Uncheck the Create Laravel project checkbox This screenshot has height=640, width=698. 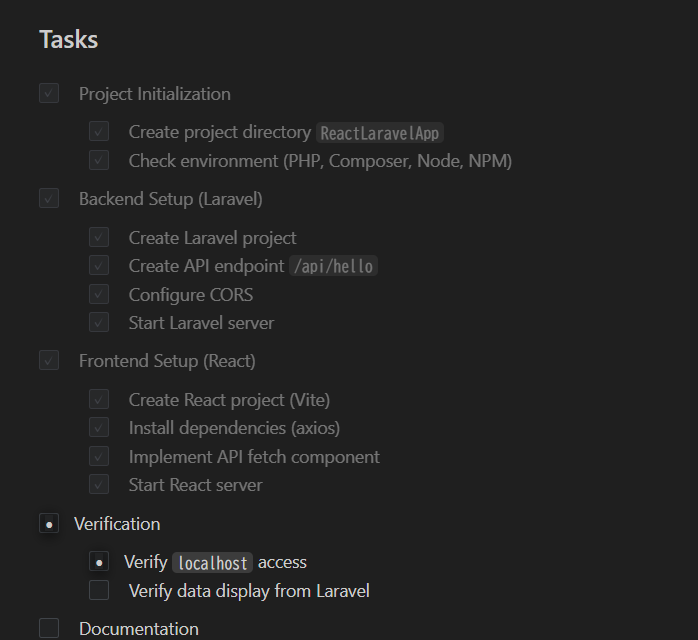pos(99,238)
